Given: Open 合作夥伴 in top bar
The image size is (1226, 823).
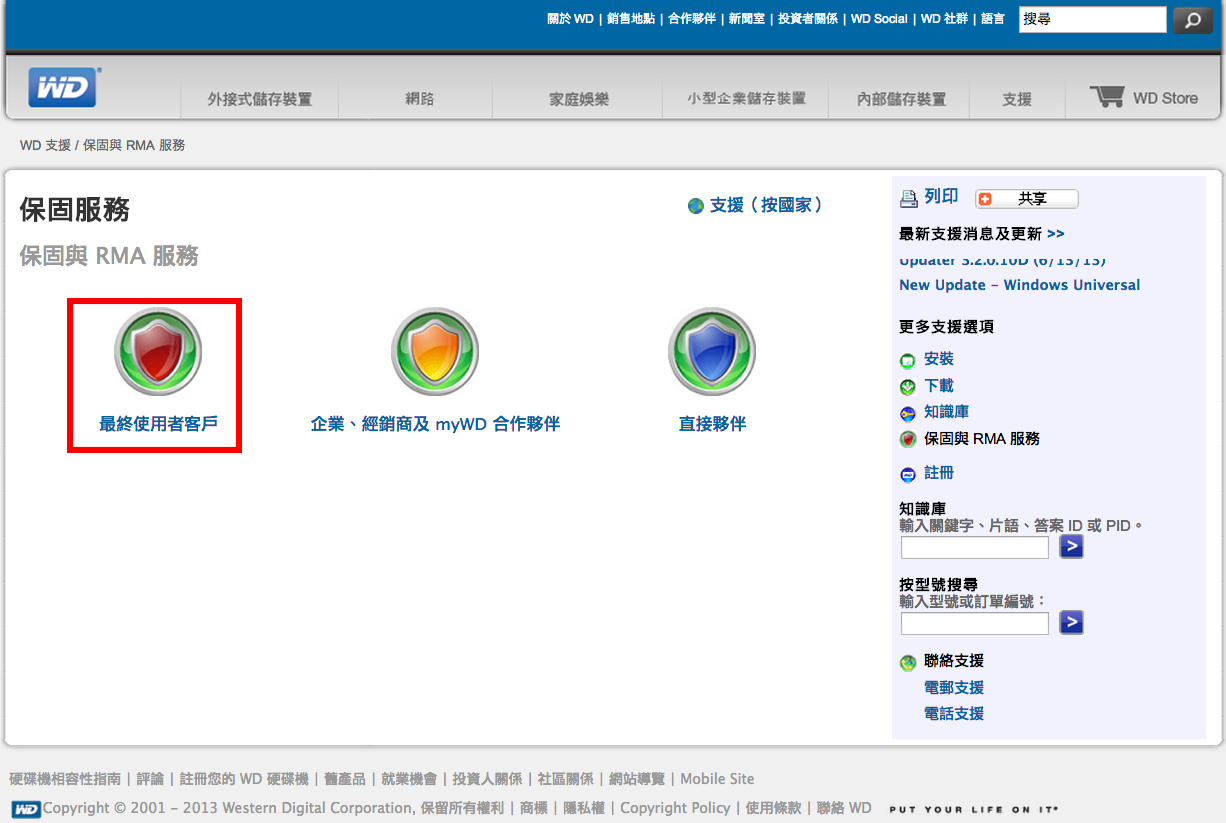Looking at the screenshot, I should click(692, 19).
